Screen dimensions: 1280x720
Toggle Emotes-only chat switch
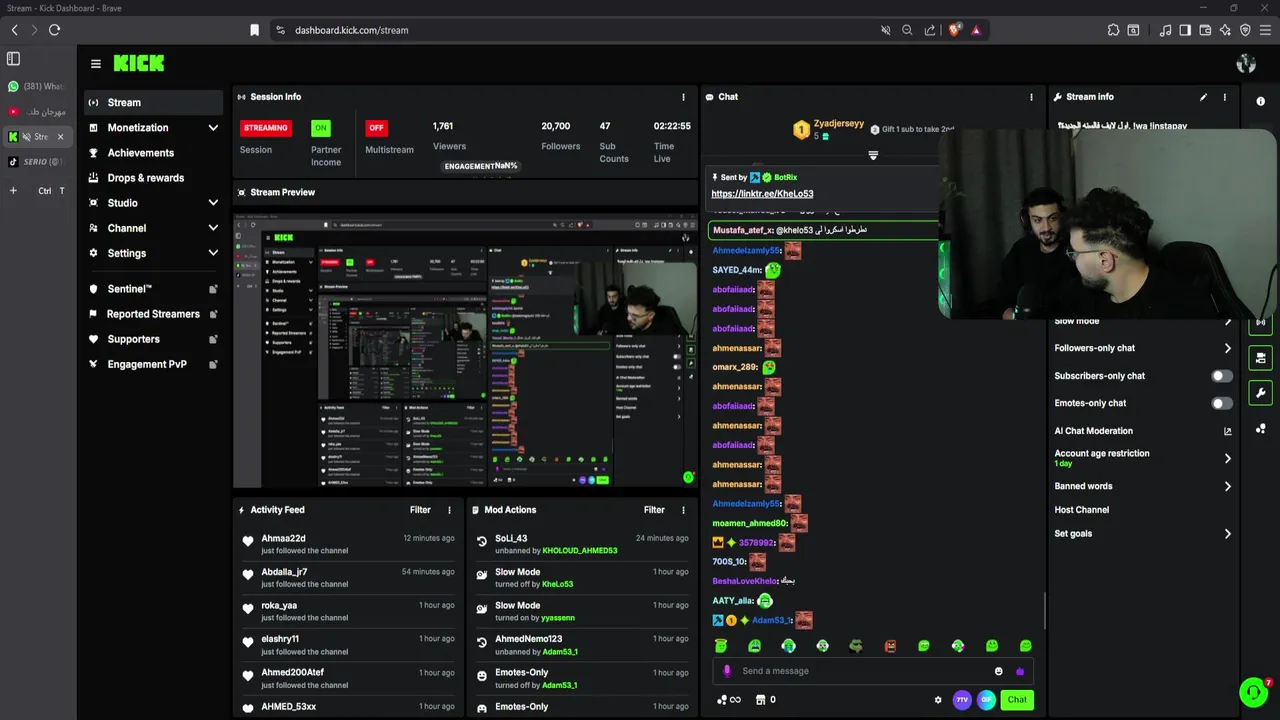tap(1222, 403)
